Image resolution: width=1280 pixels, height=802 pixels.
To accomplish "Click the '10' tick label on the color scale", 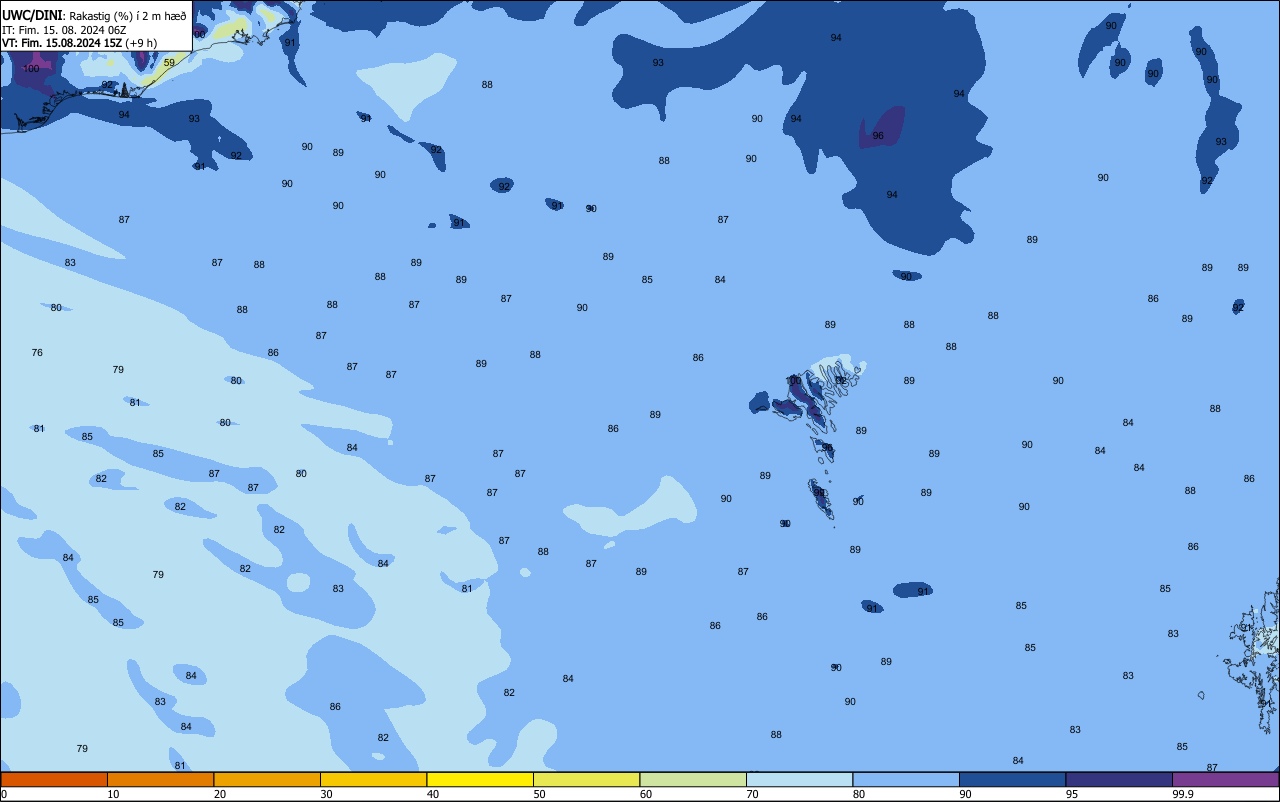I will 113,794.
